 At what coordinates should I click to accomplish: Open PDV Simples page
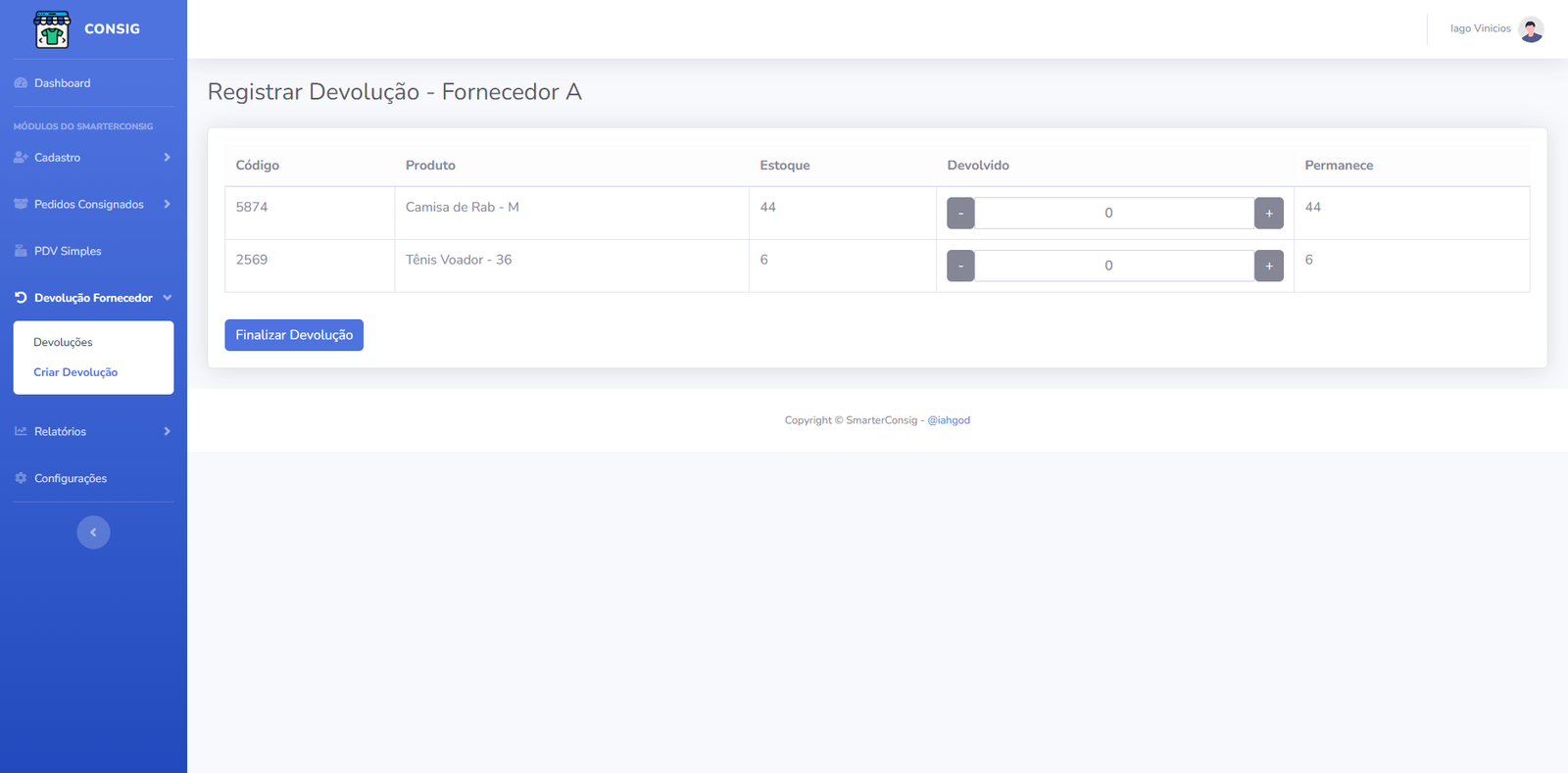(x=68, y=252)
